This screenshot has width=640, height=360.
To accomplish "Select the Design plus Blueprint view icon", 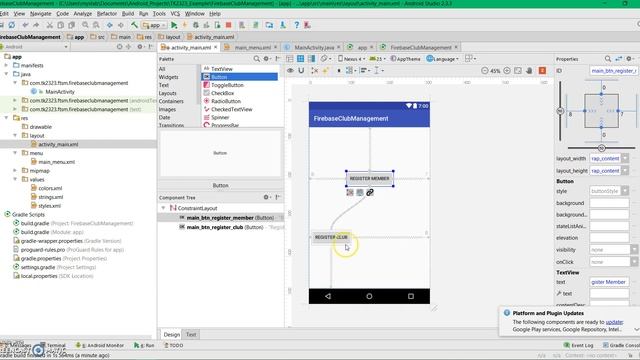I will point(311,59).
